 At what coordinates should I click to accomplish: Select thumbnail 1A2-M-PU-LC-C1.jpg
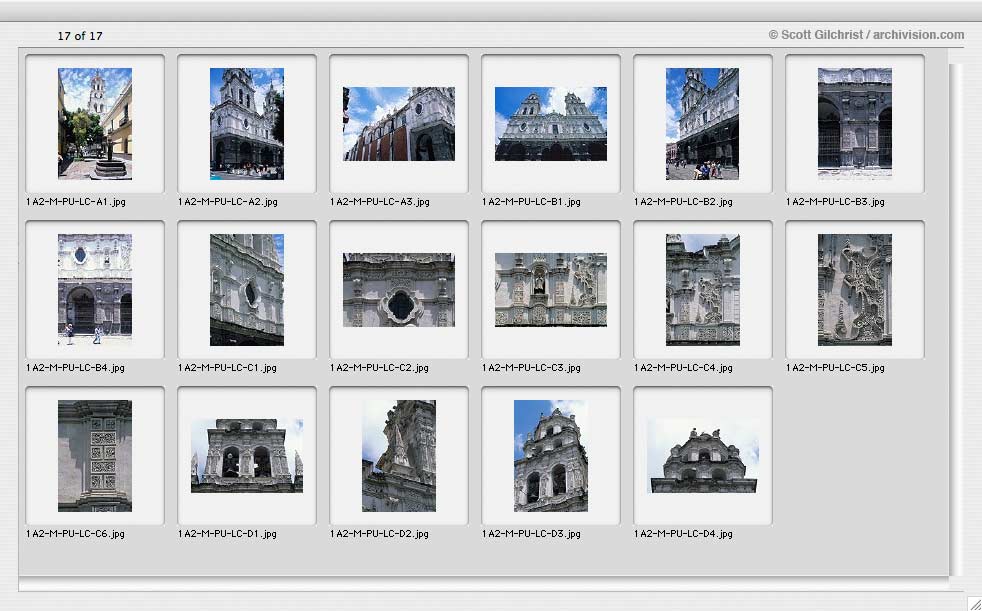coord(247,290)
